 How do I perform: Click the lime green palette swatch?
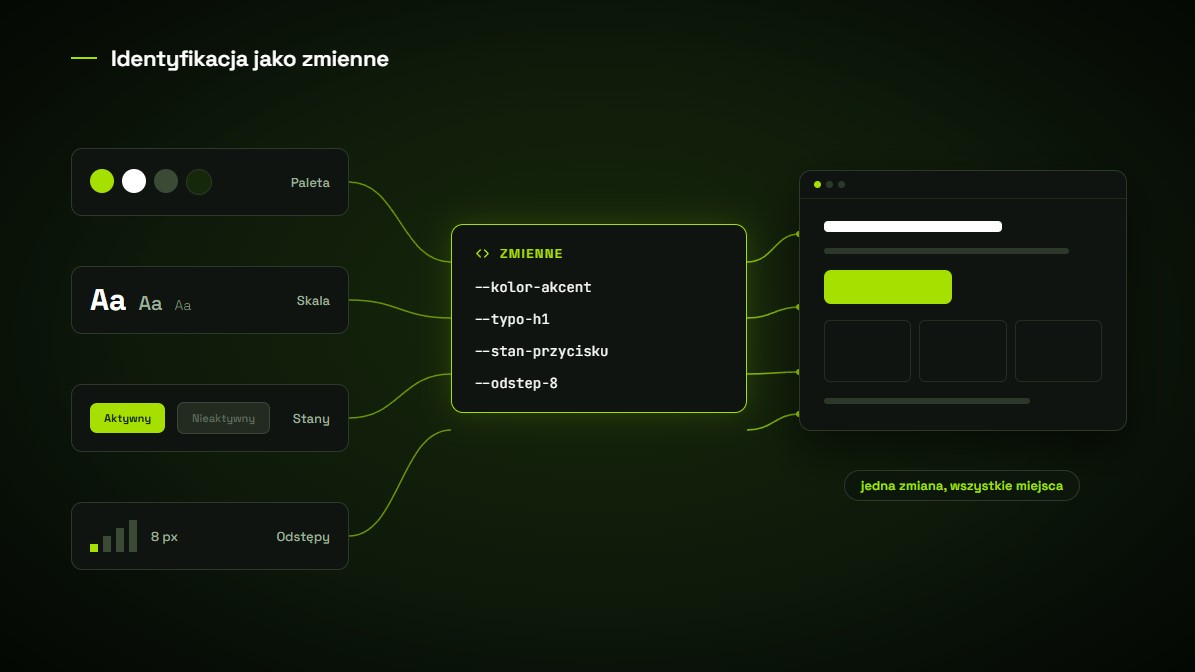pyautogui.click(x=102, y=181)
